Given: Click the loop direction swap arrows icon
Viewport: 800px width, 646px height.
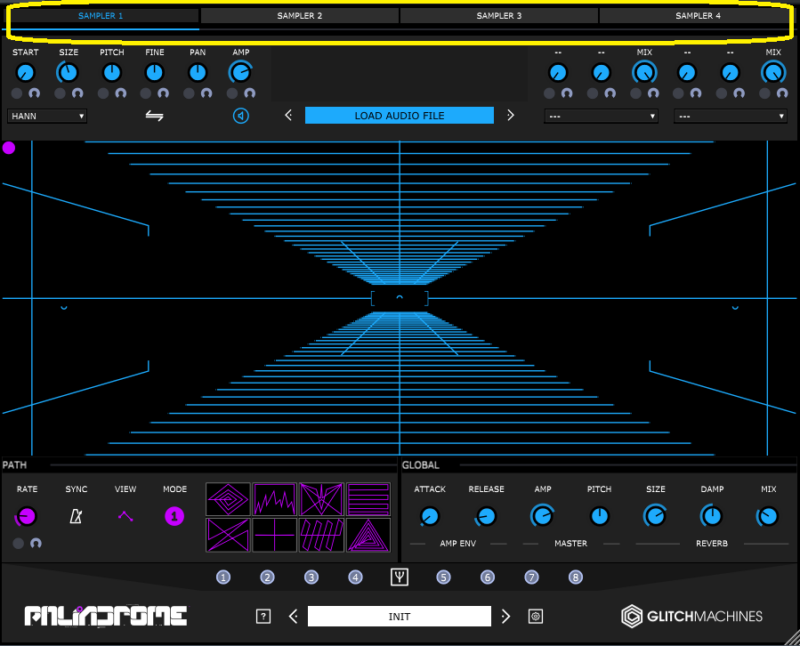Looking at the screenshot, I should 155,116.
